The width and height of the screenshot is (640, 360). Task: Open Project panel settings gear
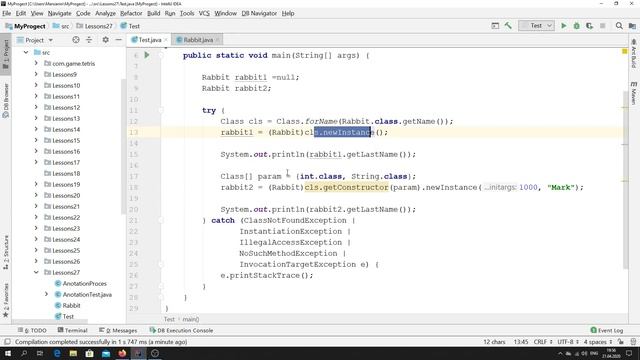105,40
